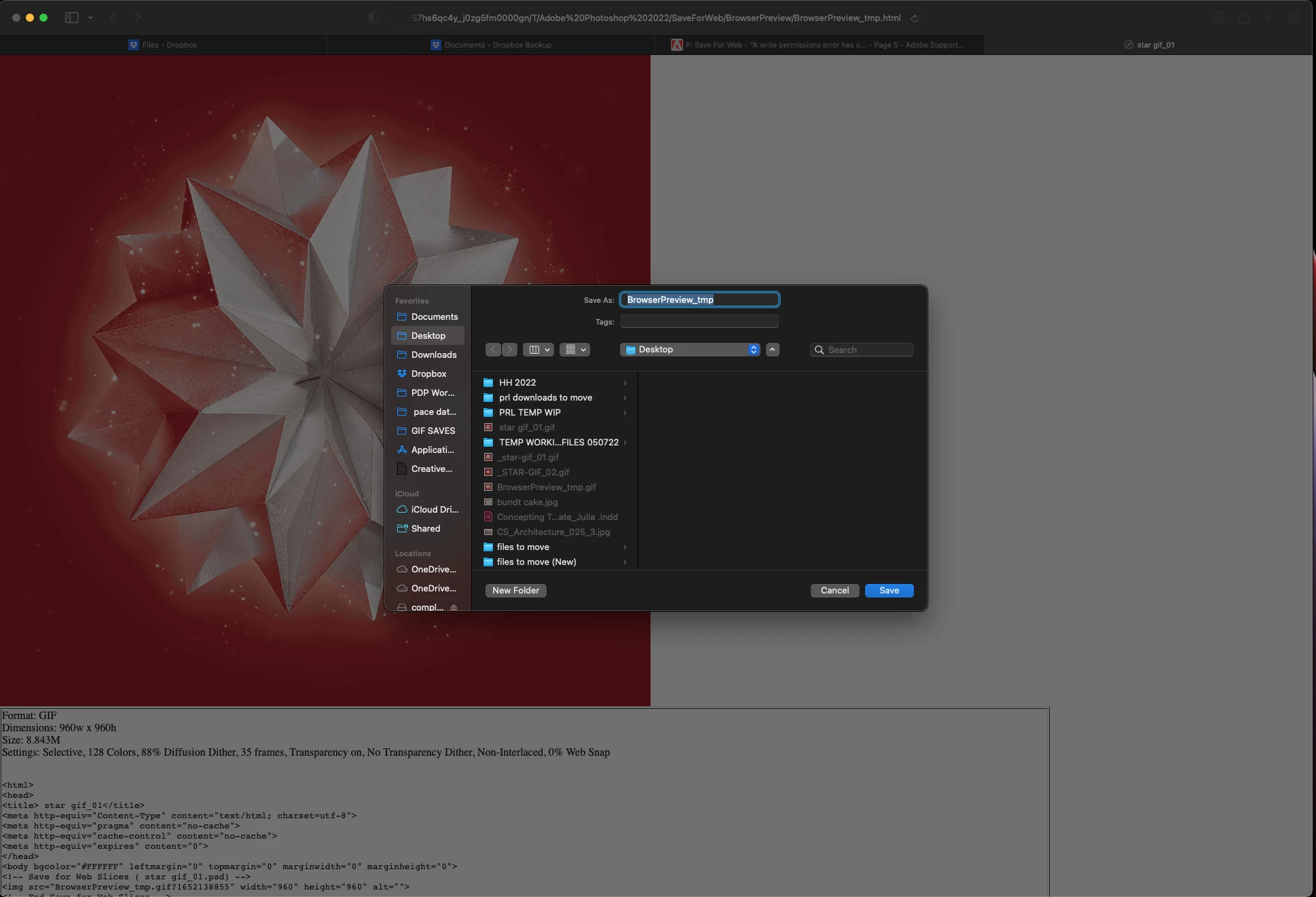Go back in the folder navigation

[x=494, y=350]
